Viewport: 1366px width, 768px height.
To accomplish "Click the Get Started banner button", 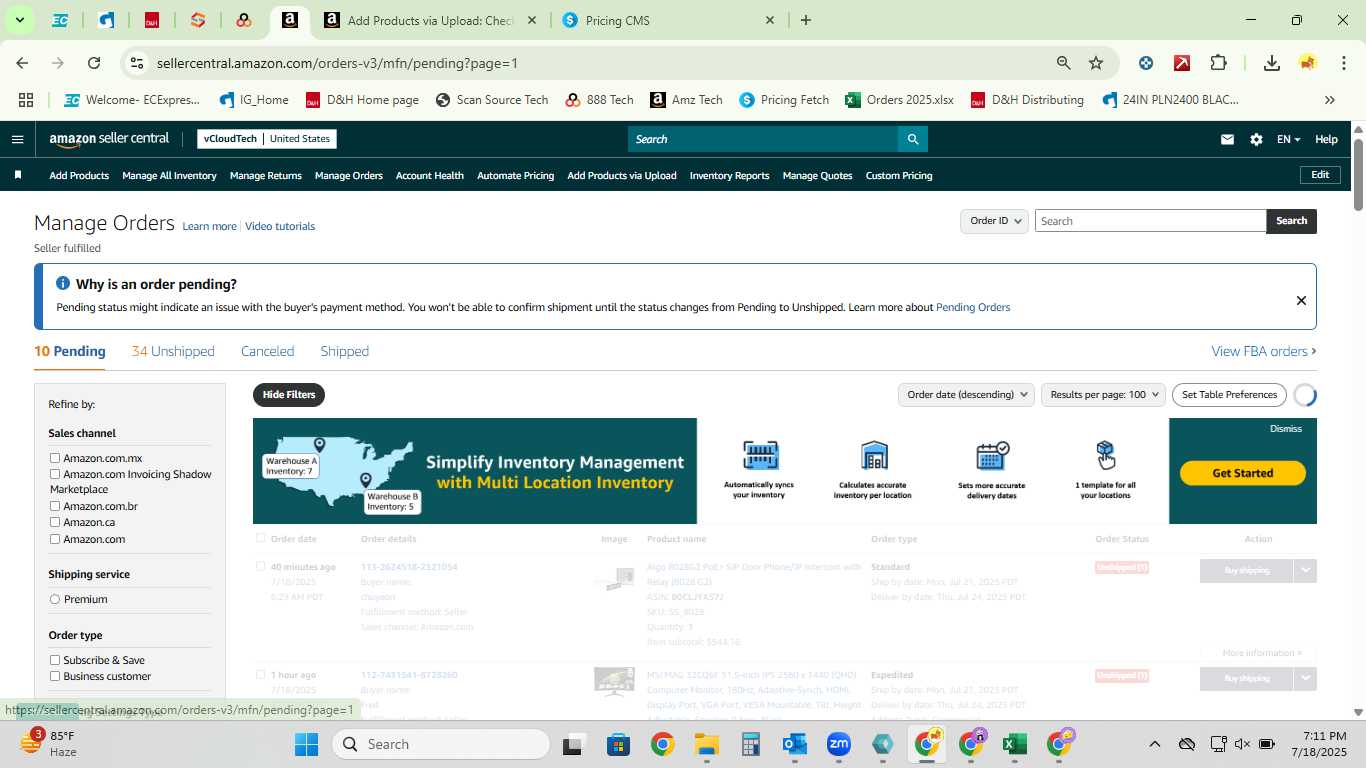I will point(1242,473).
